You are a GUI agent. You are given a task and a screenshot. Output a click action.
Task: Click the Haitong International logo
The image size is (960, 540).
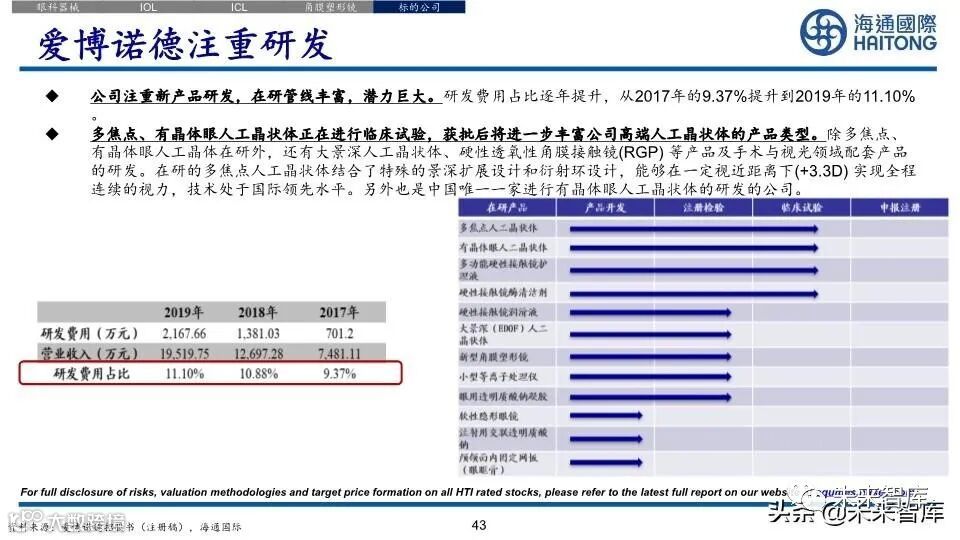tap(868, 32)
